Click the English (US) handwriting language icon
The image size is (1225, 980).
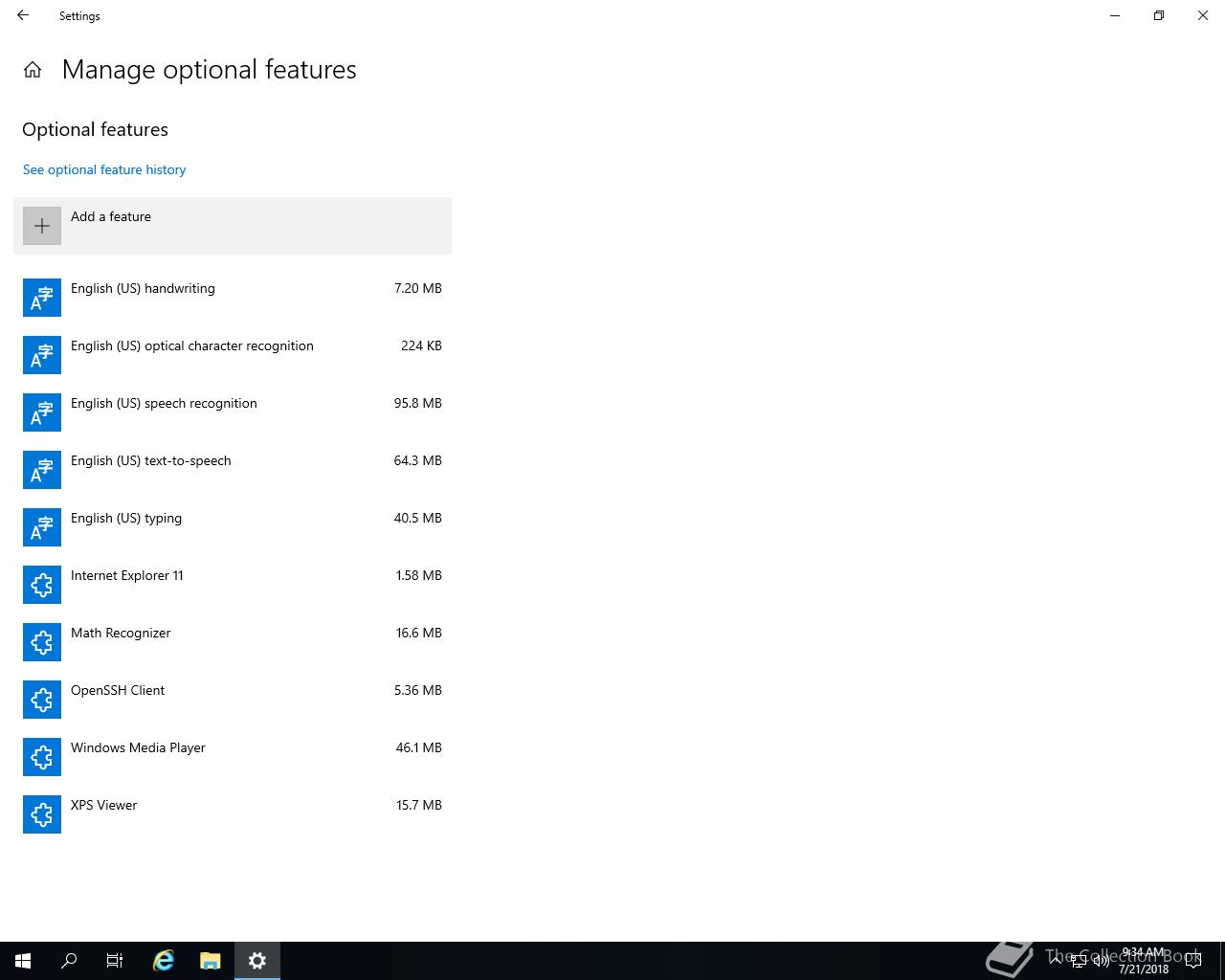pyautogui.click(x=42, y=298)
